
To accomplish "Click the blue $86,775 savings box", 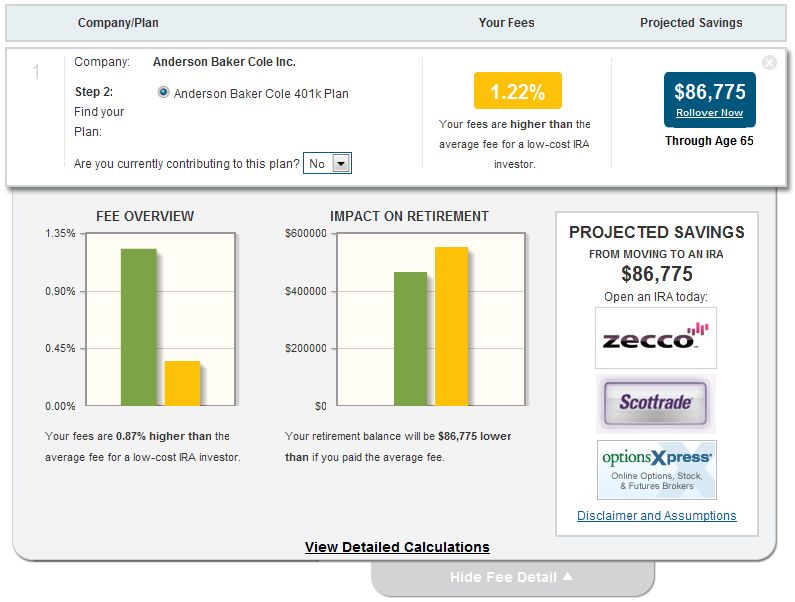I will (709, 99).
